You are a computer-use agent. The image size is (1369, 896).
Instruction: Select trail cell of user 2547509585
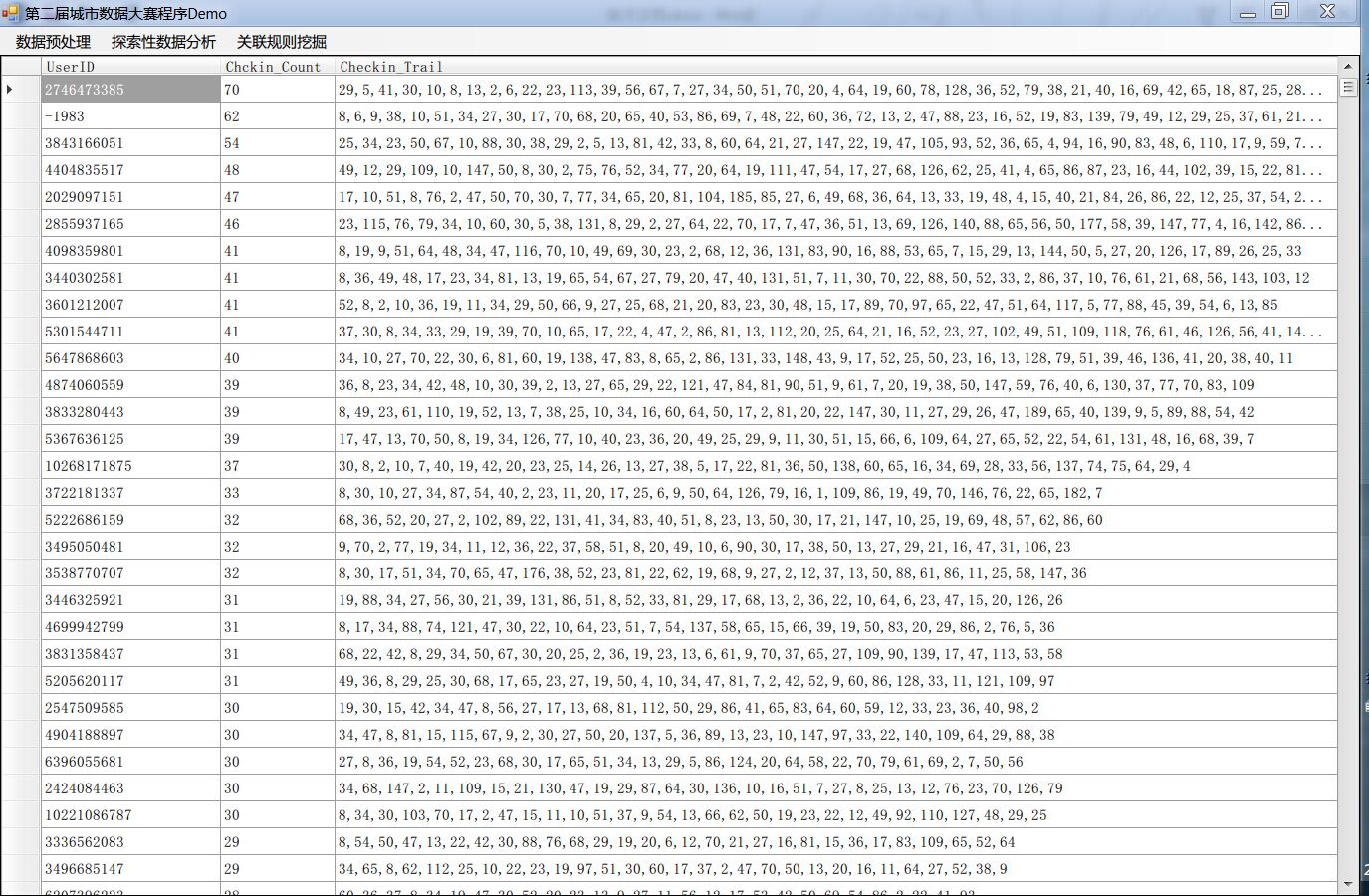click(836, 708)
